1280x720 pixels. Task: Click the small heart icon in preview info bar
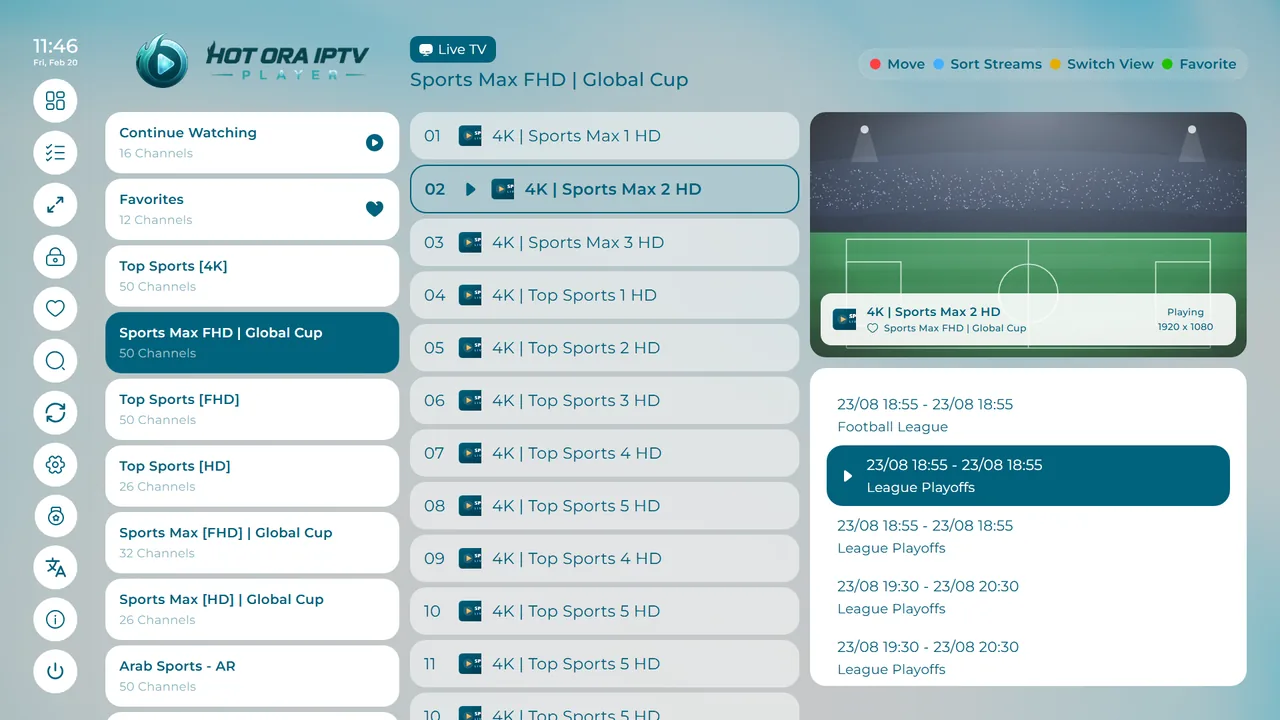coord(872,328)
